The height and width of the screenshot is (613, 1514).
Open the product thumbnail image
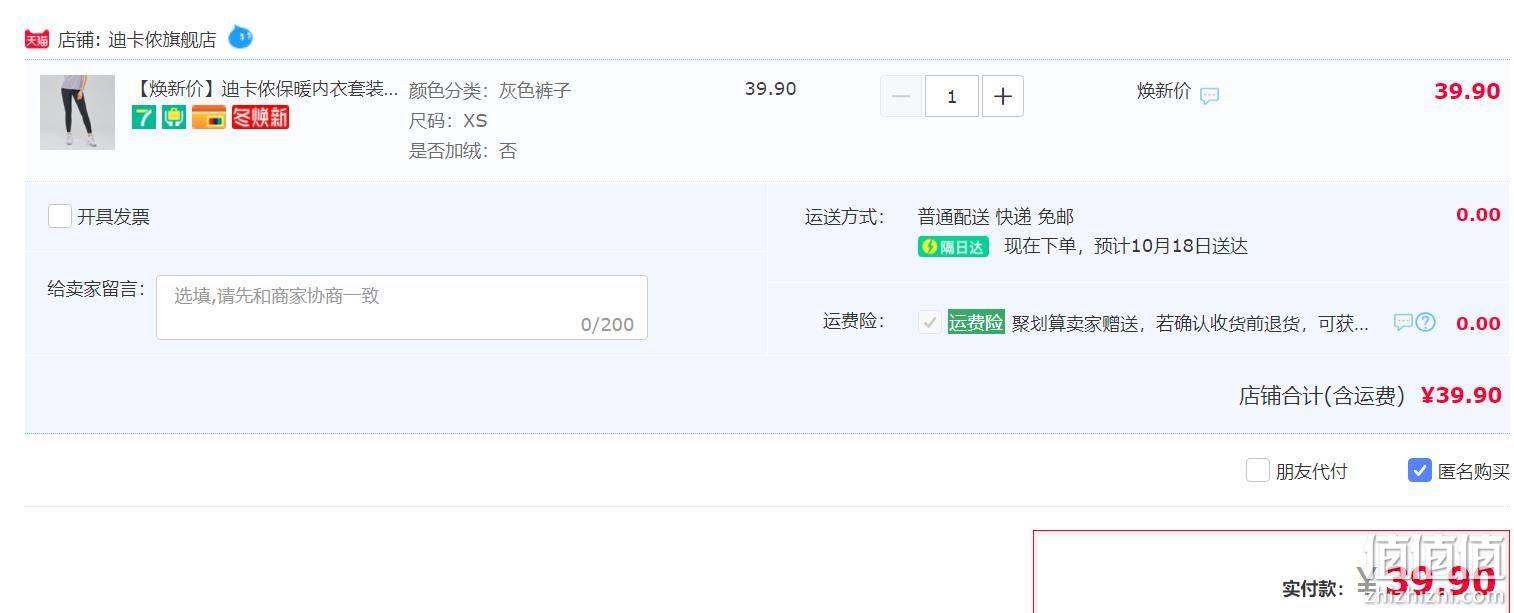77,112
